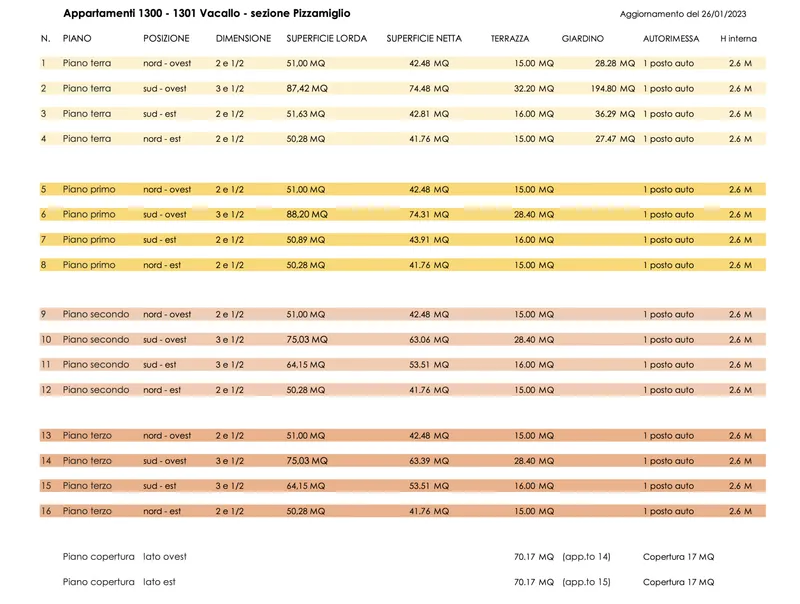Click the net surface '63.39 MQ'

coord(429,461)
